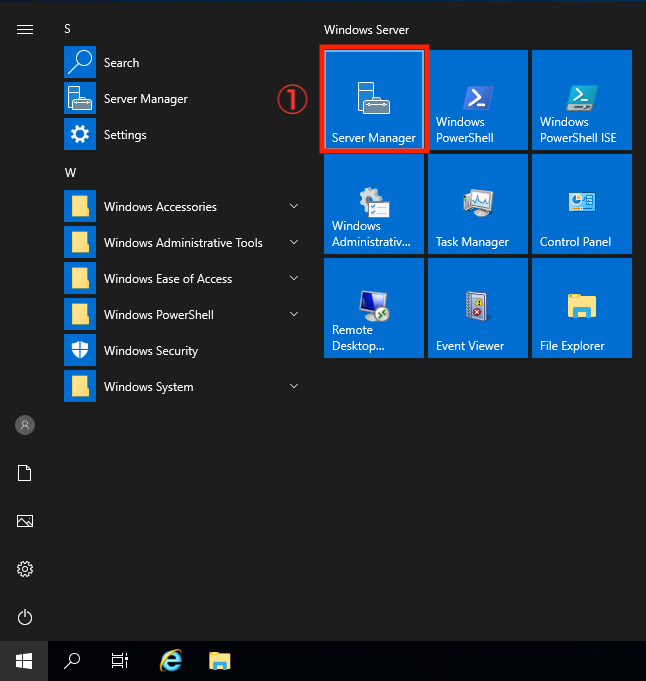Launch the Windows PowerShell tile
The image size is (646, 681).
(477, 99)
